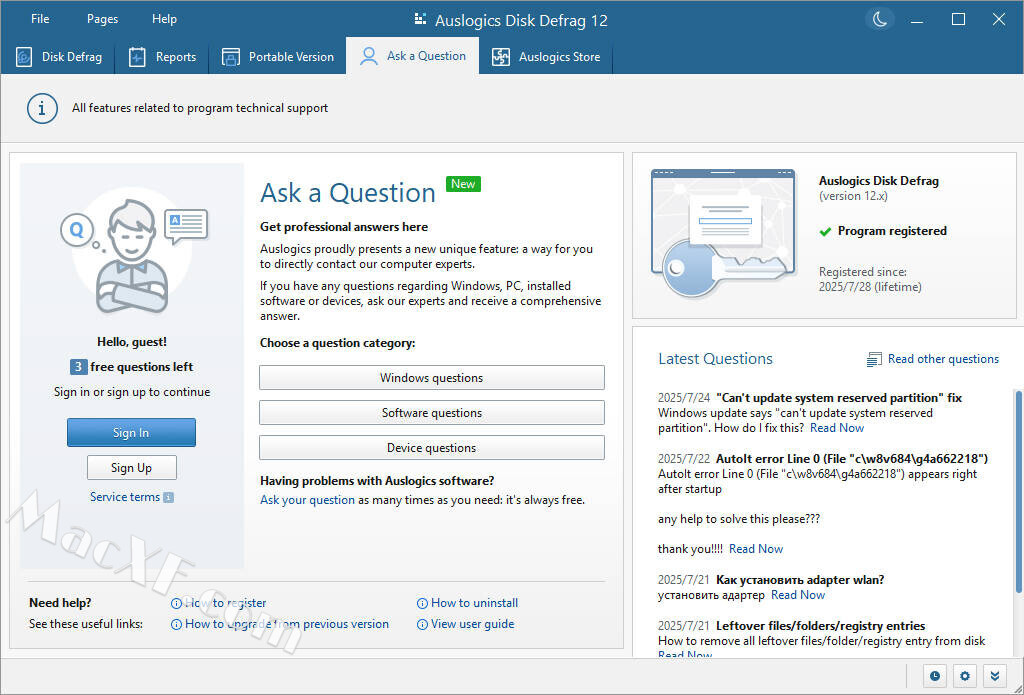Click the list icon beside Read other questions
1024x695 pixels.
click(x=874, y=359)
